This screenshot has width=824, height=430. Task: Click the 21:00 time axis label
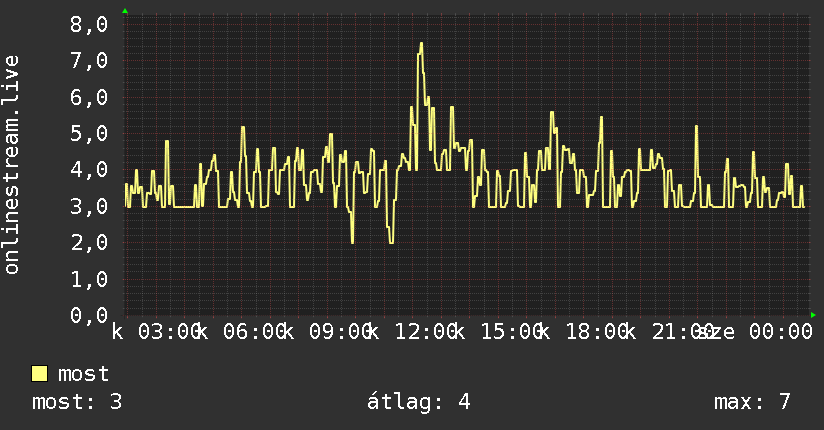pyautogui.click(x=683, y=332)
